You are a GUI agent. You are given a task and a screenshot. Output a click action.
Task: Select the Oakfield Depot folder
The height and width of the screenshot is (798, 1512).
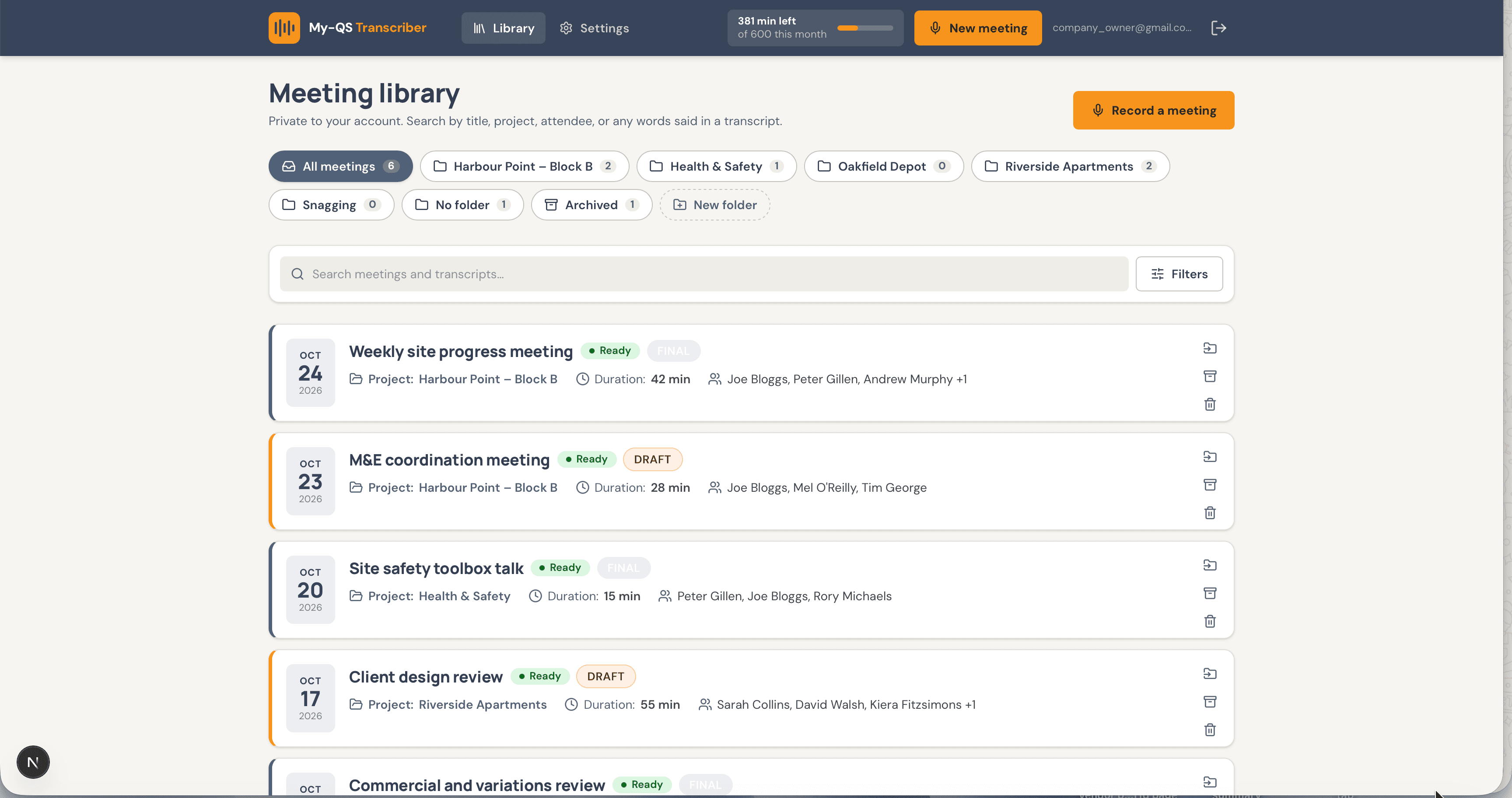[x=883, y=166]
